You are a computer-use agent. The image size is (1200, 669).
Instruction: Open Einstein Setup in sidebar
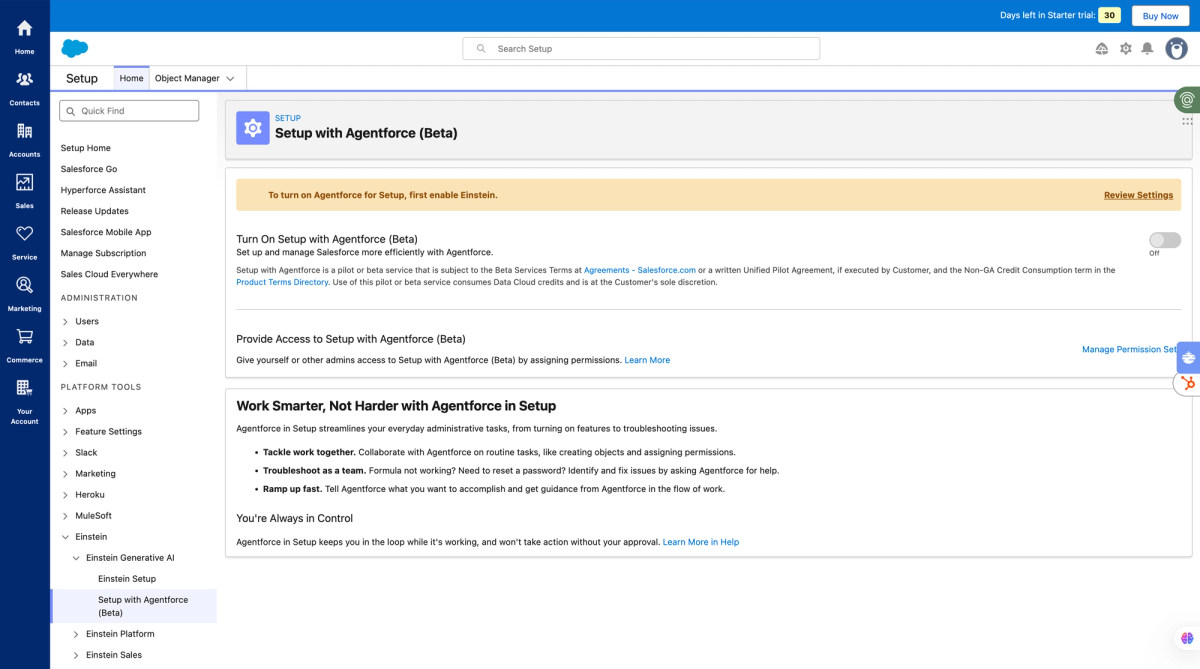127,579
